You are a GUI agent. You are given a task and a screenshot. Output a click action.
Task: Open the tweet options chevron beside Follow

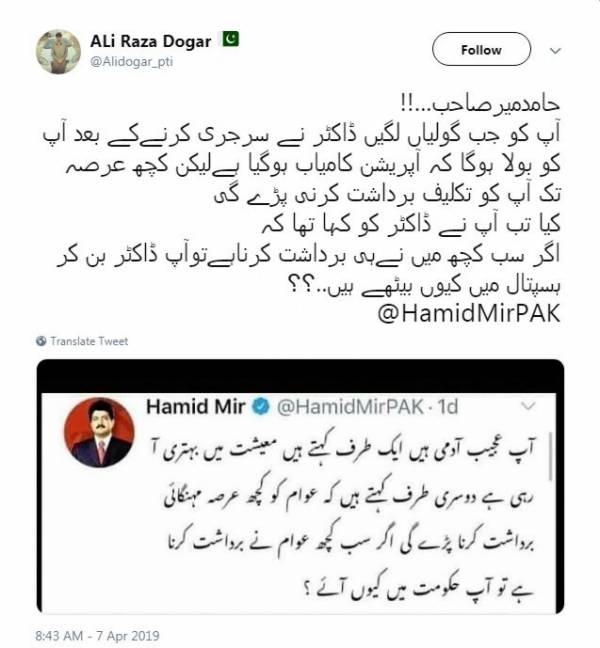555,51
